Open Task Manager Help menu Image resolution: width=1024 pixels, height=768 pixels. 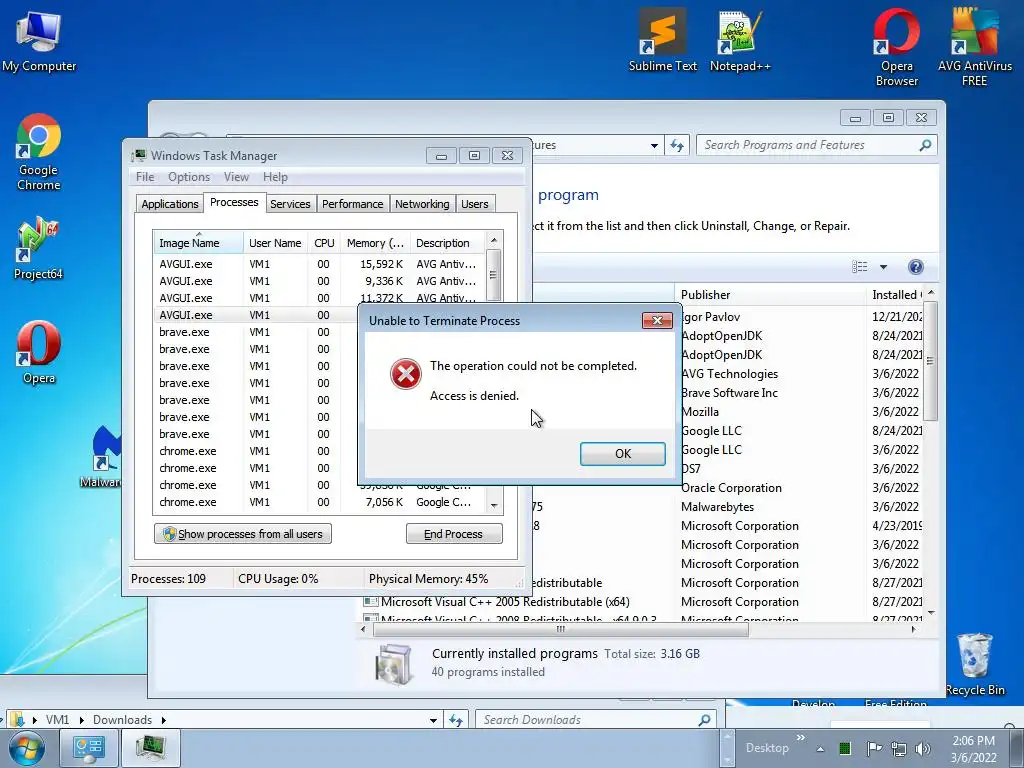point(275,177)
